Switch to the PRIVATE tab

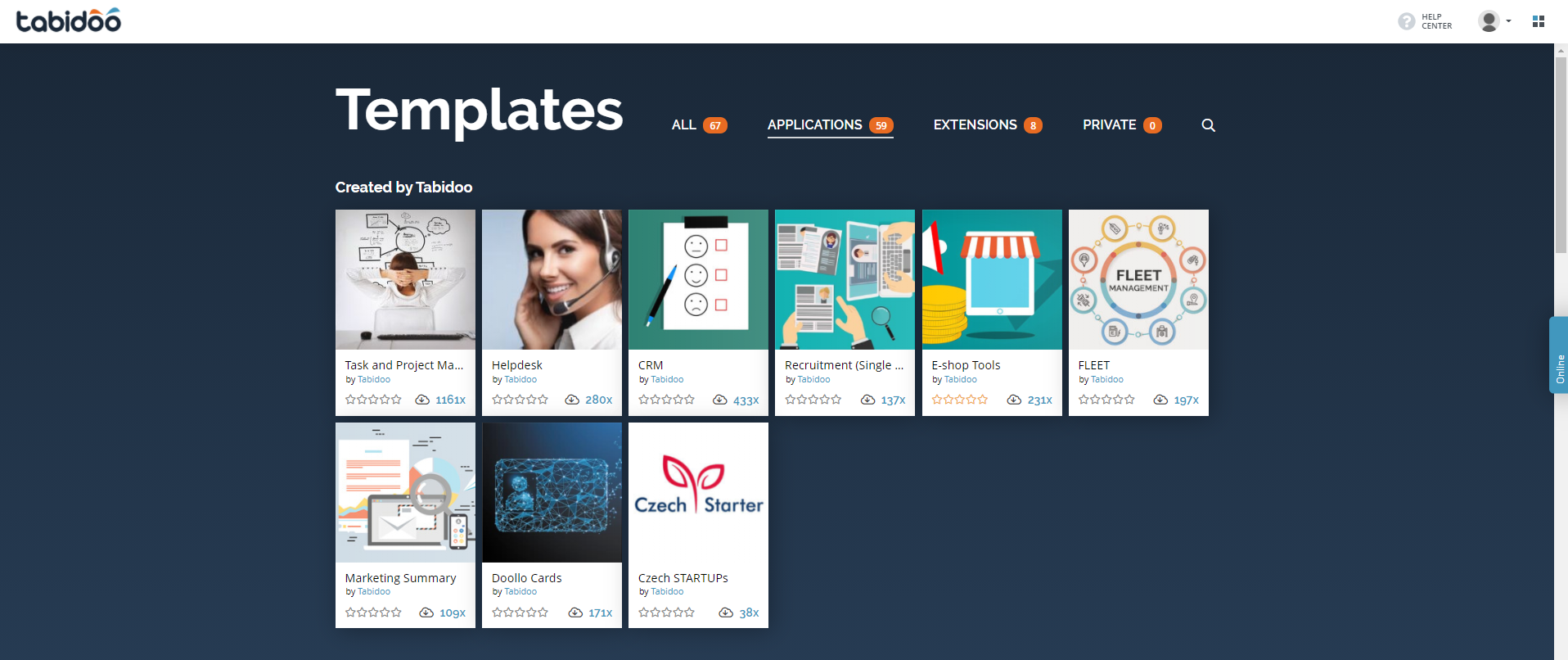pyautogui.click(x=1122, y=125)
